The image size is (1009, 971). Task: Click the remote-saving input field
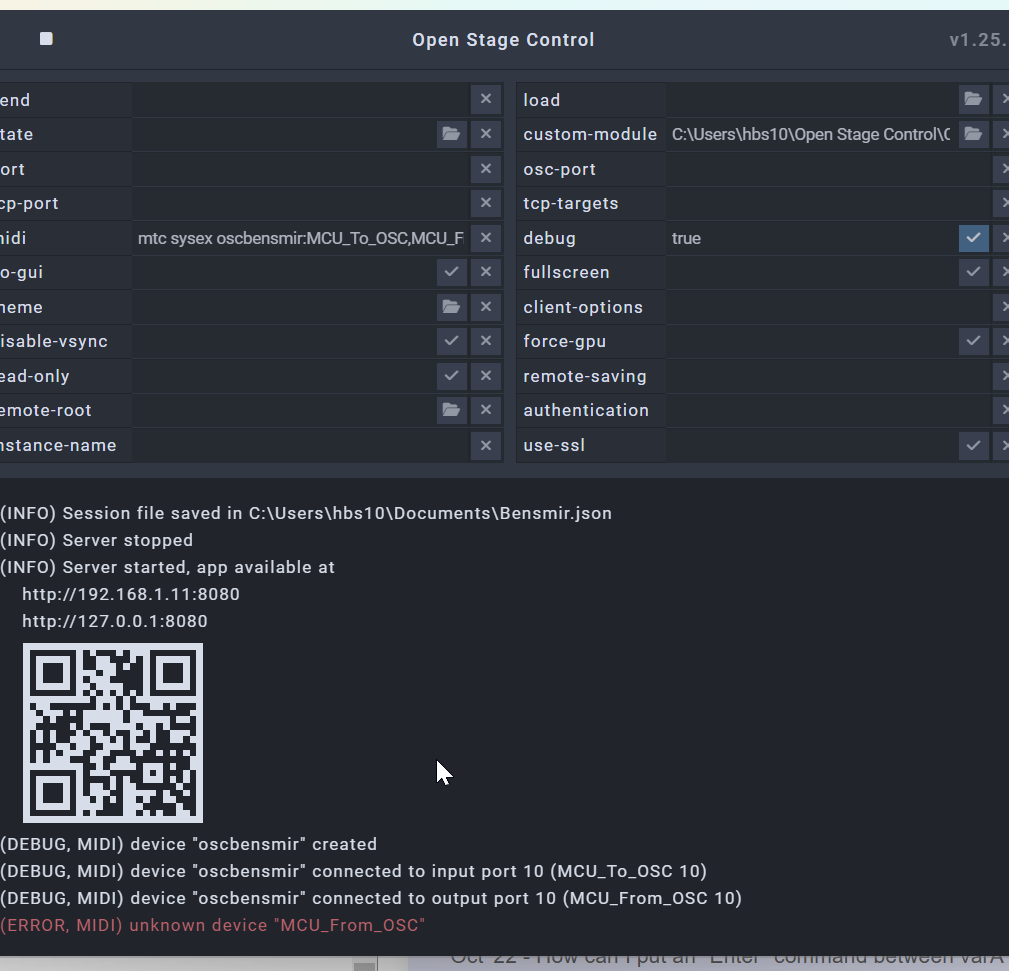(x=828, y=375)
